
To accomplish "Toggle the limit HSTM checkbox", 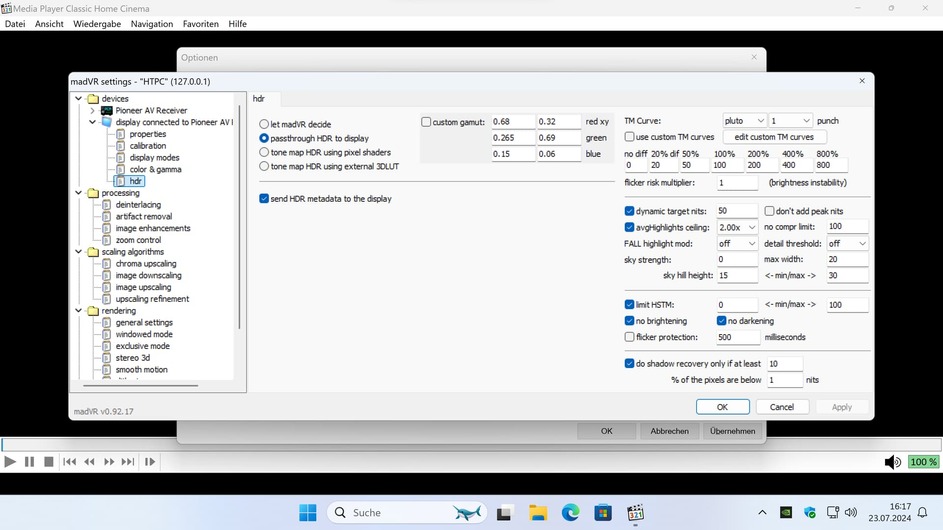I will coord(629,304).
